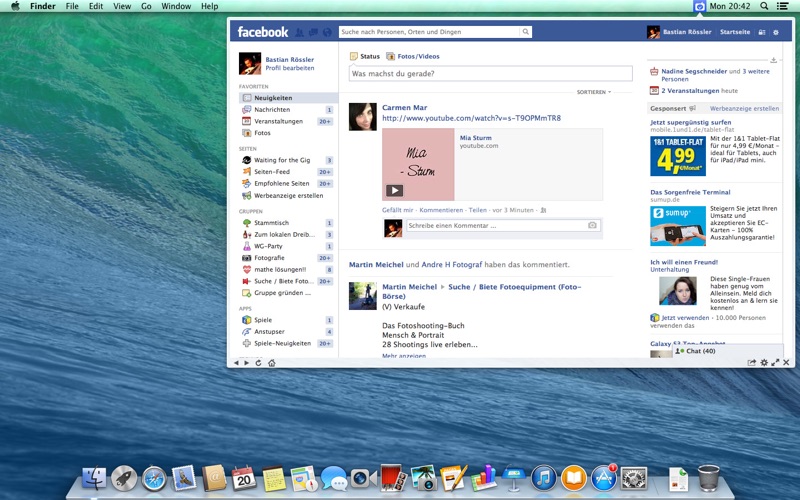Open the notifications globe icon
This screenshot has height=500, width=800.
[x=327, y=32]
